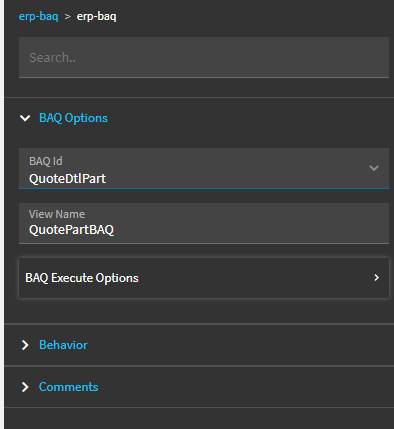The image size is (394, 429).
Task: Select the current erp-baq breadcrumb text
Action: pyautogui.click(x=96, y=16)
